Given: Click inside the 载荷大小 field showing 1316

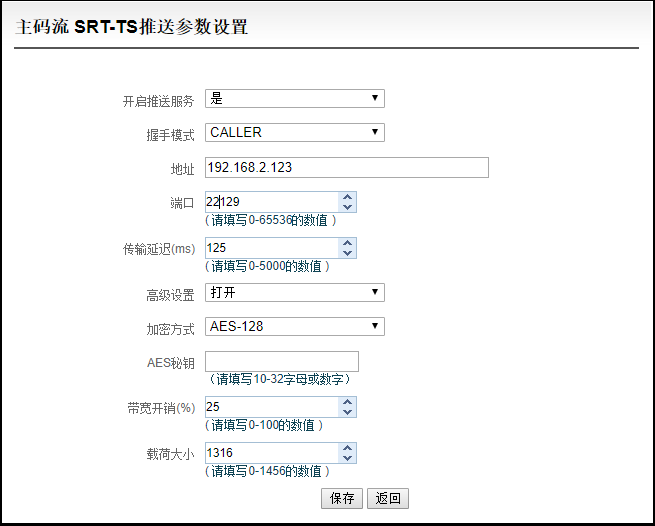Looking at the screenshot, I should pyautogui.click(x=272, y=453).
